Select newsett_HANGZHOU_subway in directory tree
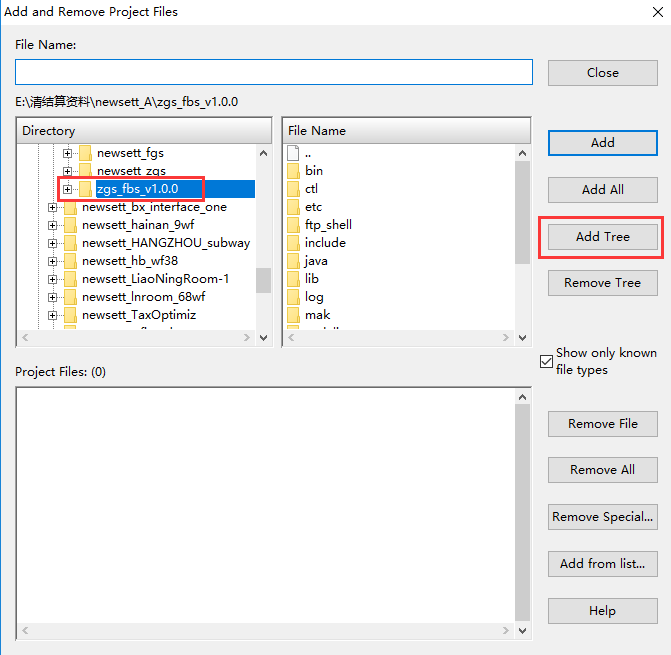 coord(166,243)
